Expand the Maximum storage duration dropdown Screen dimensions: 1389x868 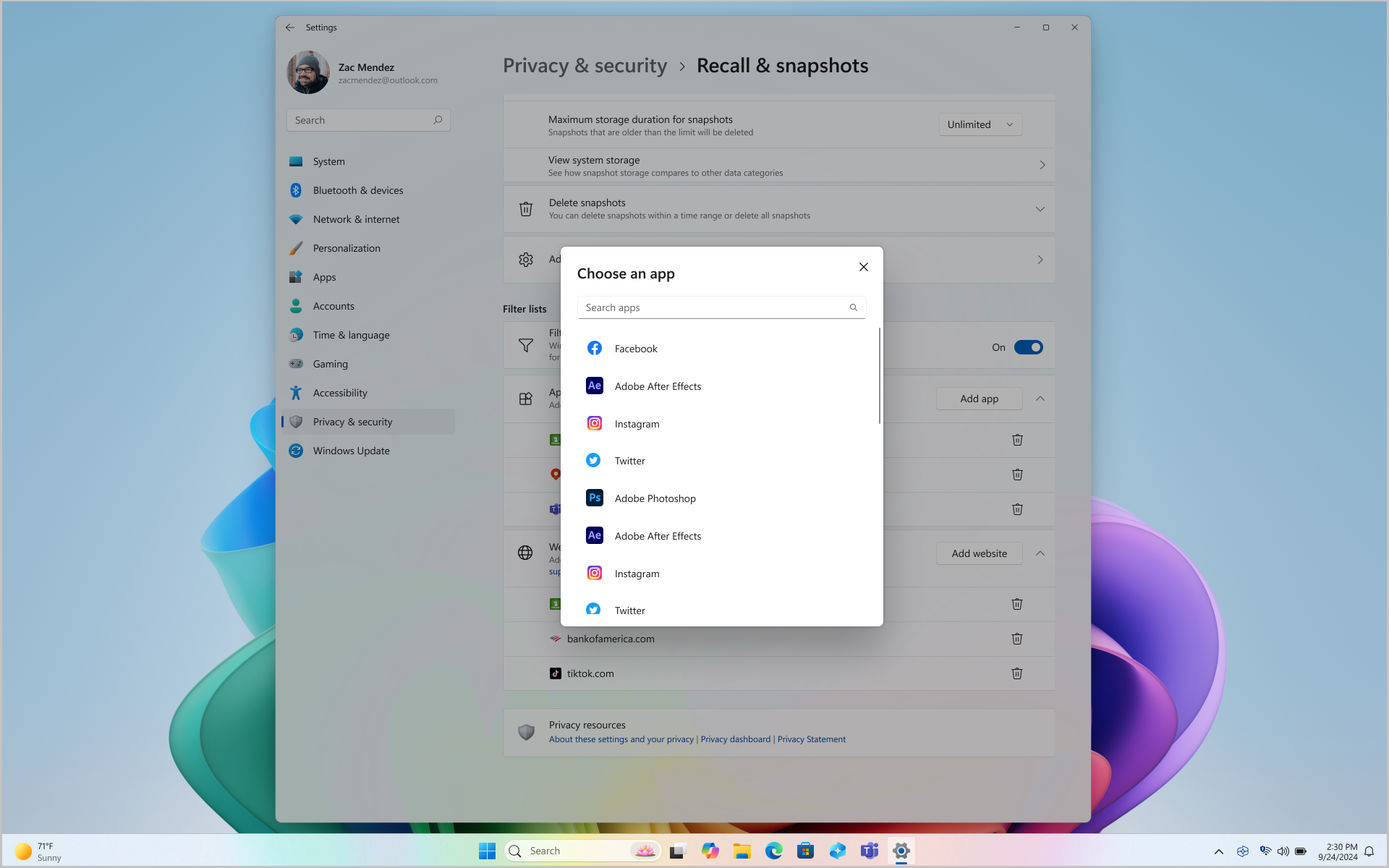click(980, 124)
